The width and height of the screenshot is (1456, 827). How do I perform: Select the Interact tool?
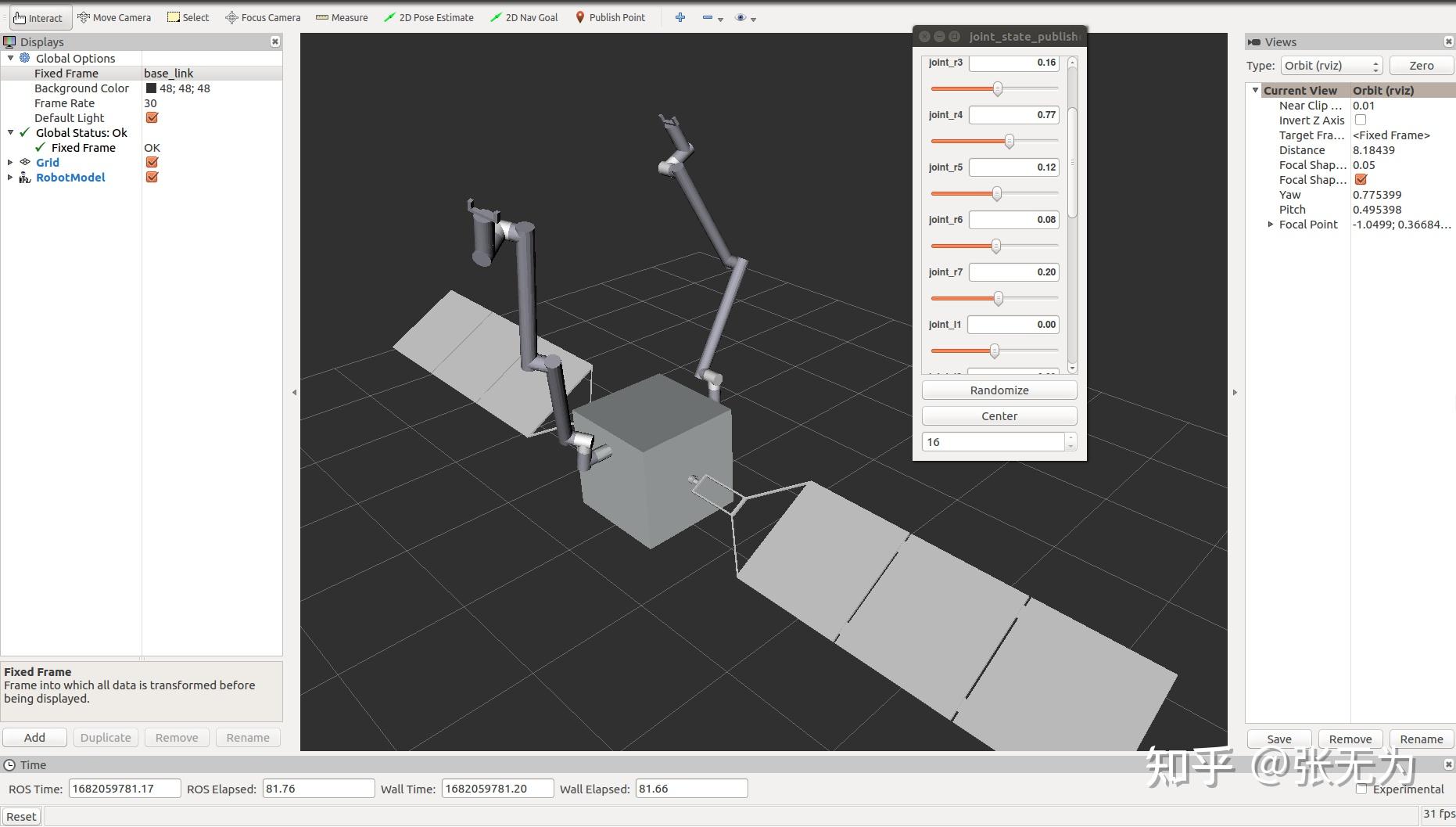pos(39,17)
